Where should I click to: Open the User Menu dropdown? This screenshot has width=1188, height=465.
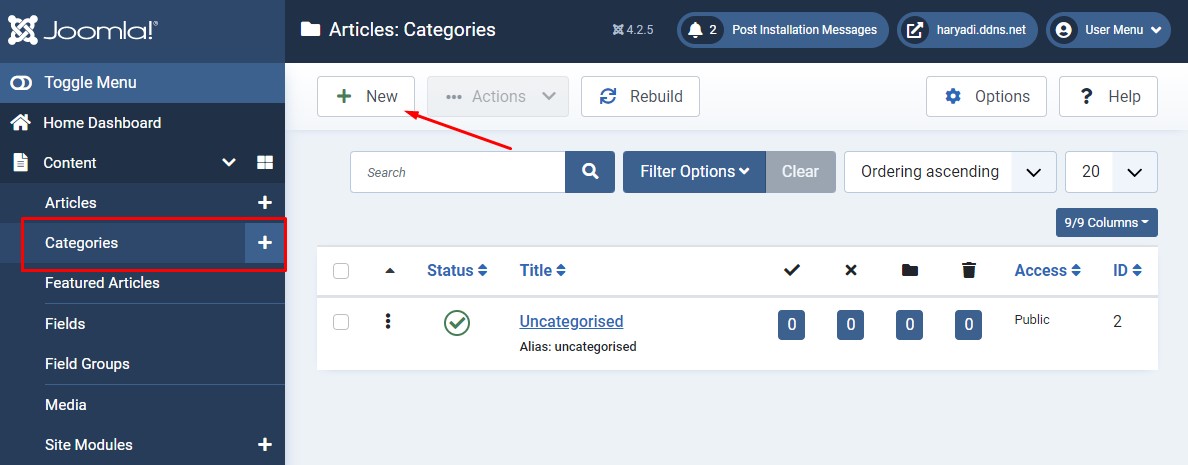pos(1108,30)
